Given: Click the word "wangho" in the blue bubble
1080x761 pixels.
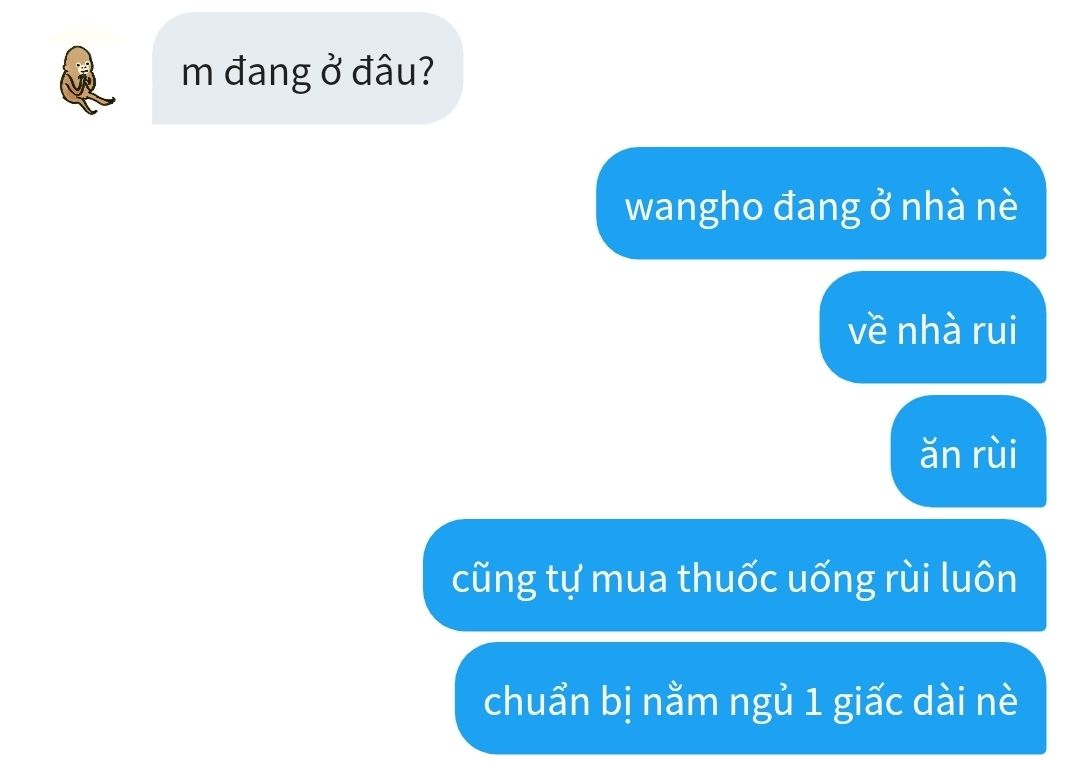Looking at the screenshot, I should point(694,207).
